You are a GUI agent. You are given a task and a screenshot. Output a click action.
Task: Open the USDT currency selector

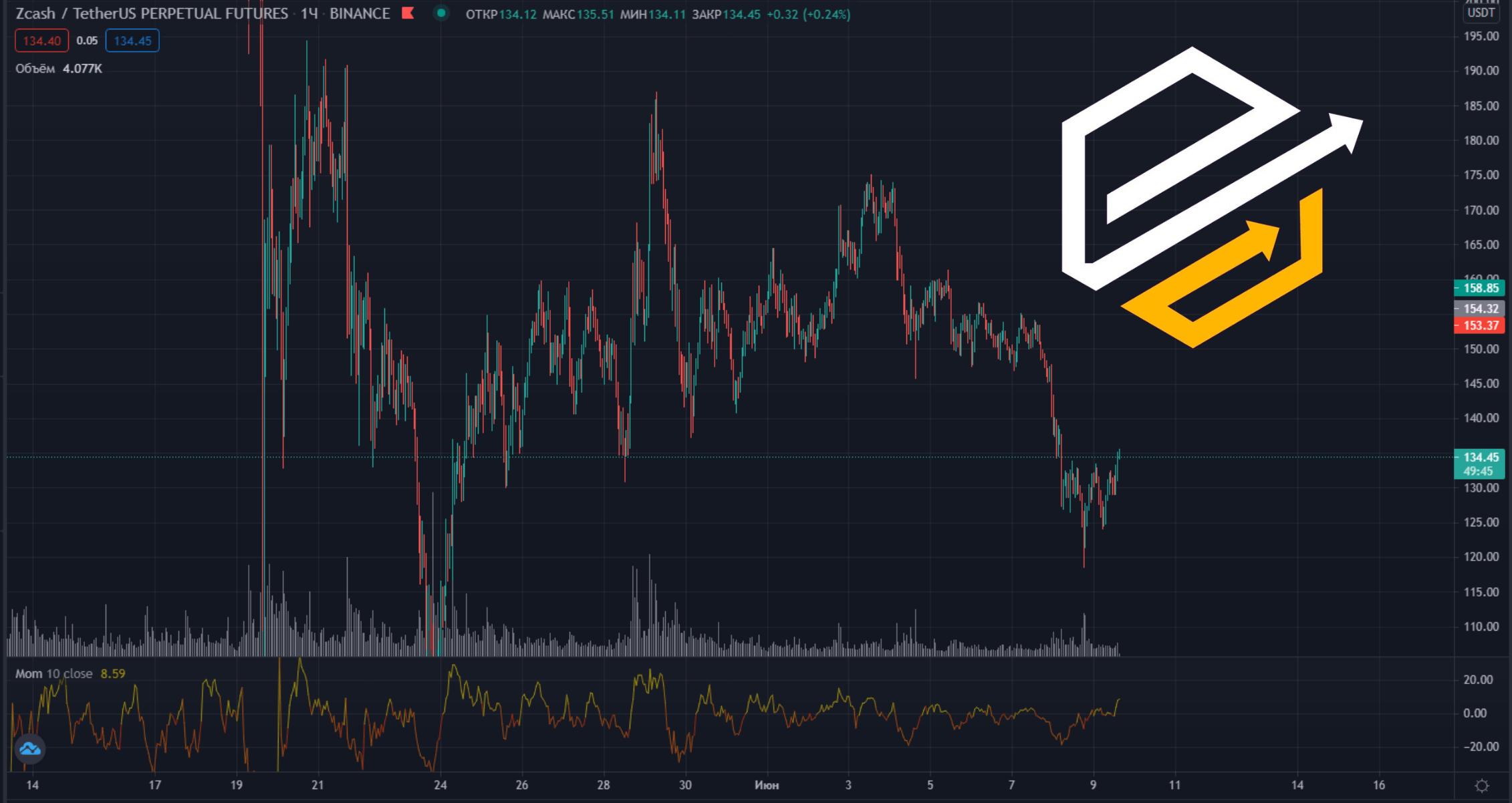coord(1481,13)
